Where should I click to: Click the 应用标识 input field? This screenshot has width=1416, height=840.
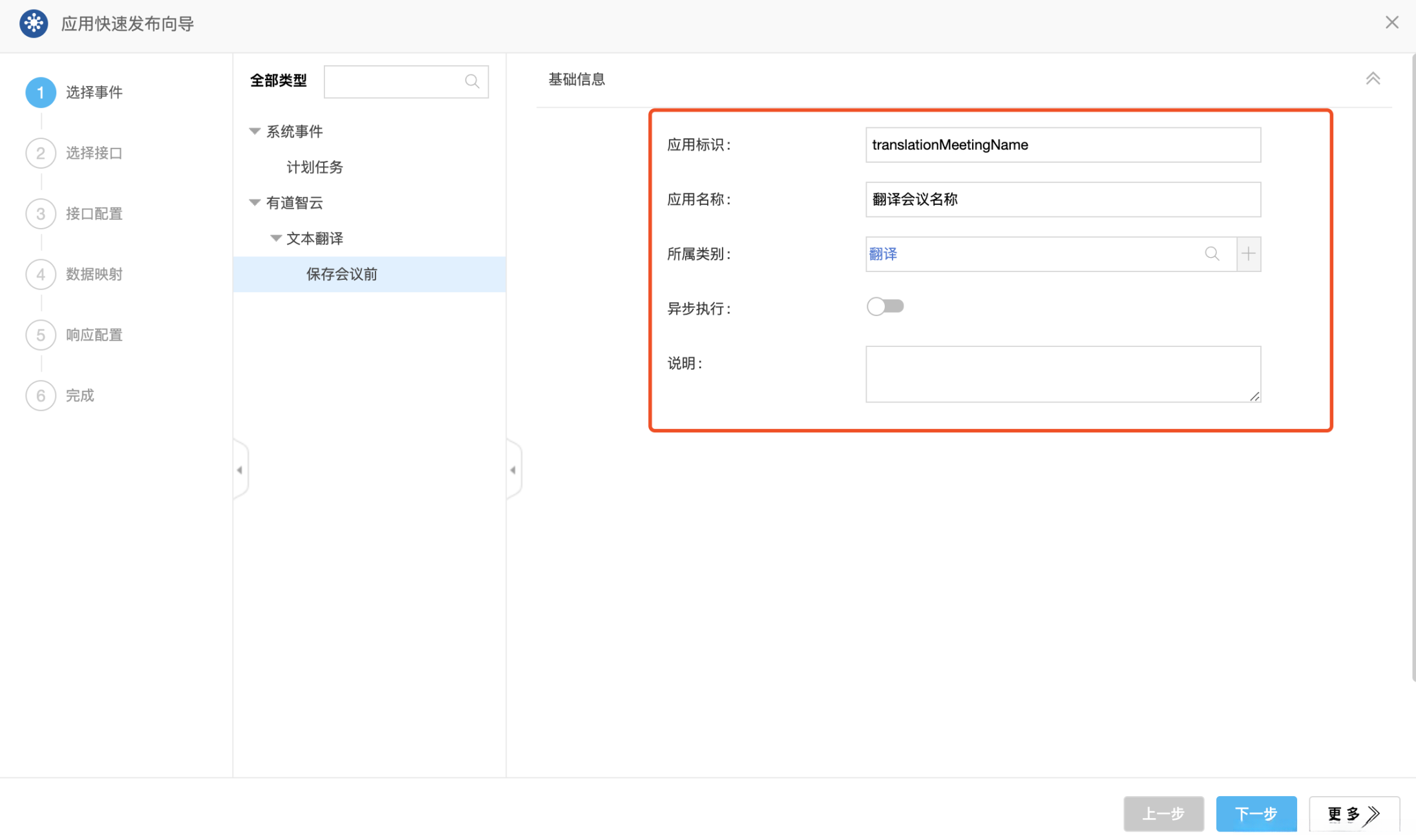coord(1062,145)
